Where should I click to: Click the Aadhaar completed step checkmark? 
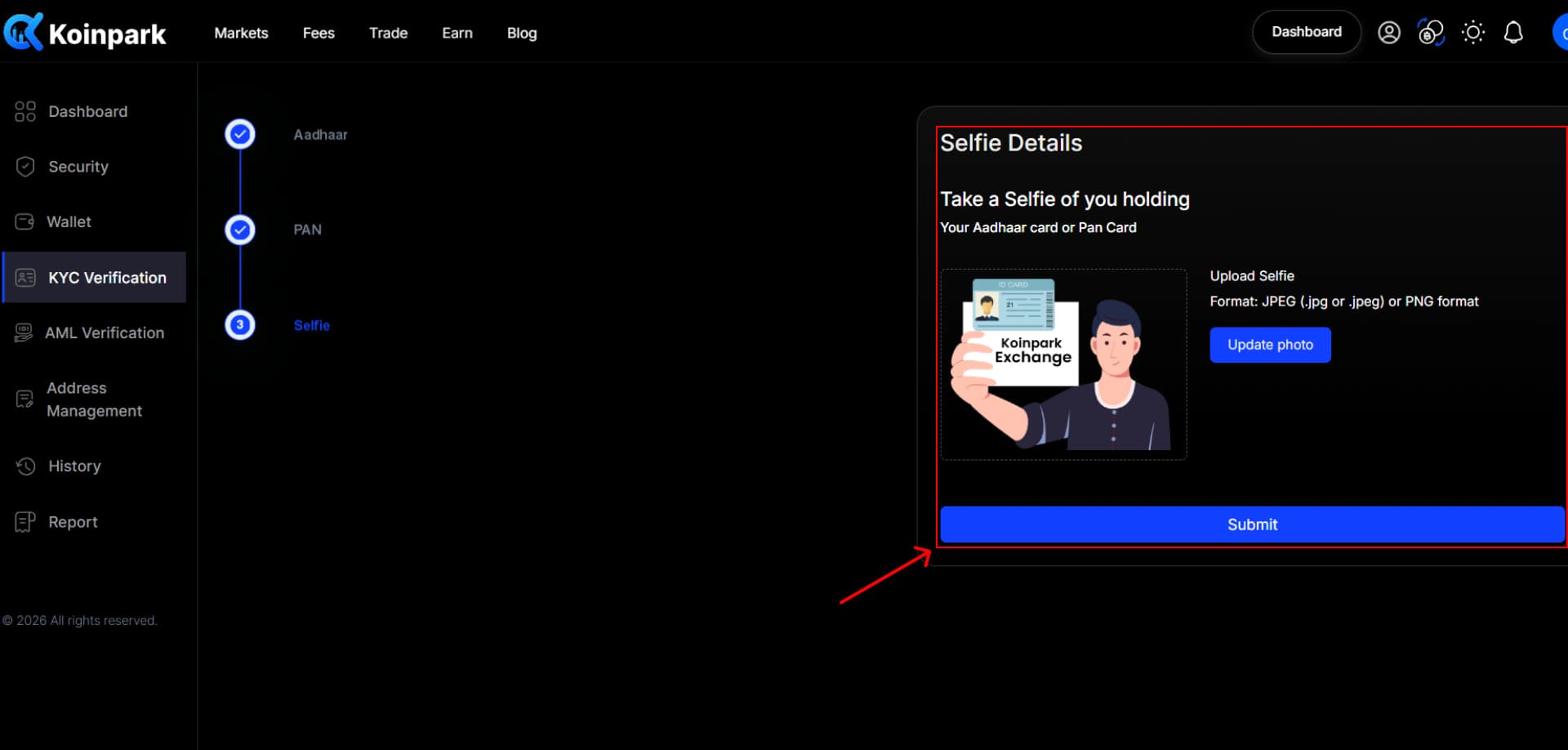click(240, 134)
